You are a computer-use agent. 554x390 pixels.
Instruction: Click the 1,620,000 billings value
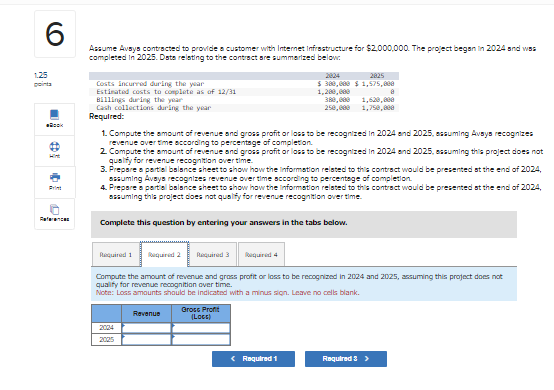click(378, 100)
